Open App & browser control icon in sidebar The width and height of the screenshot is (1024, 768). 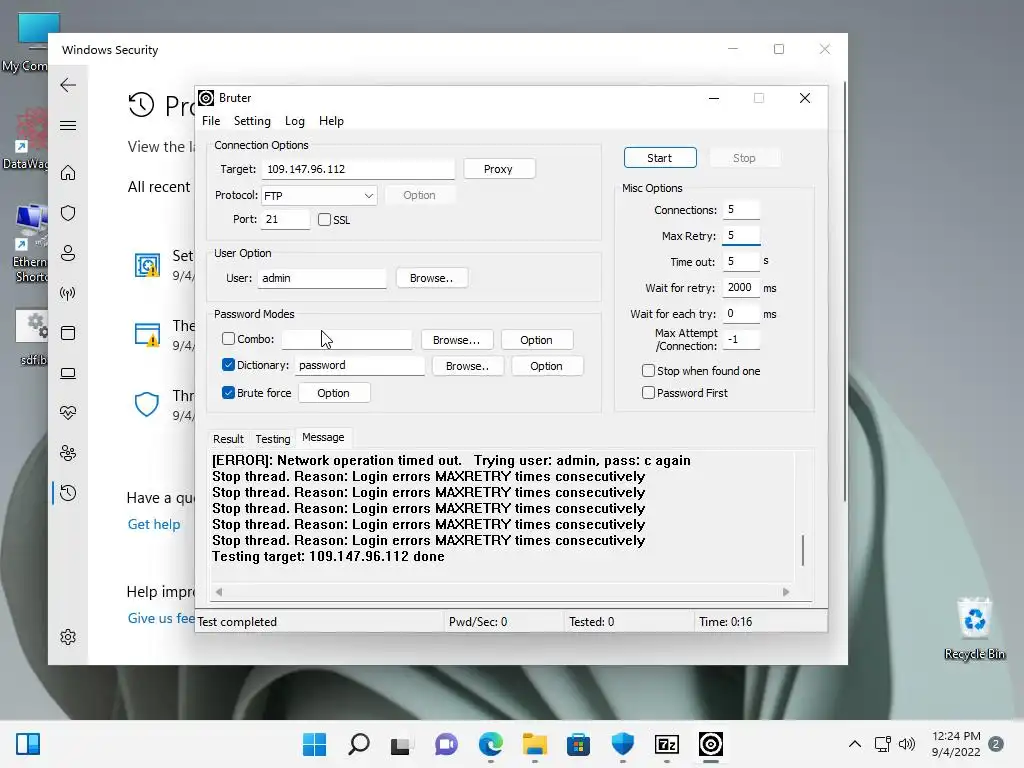click(x=68, y=333)
